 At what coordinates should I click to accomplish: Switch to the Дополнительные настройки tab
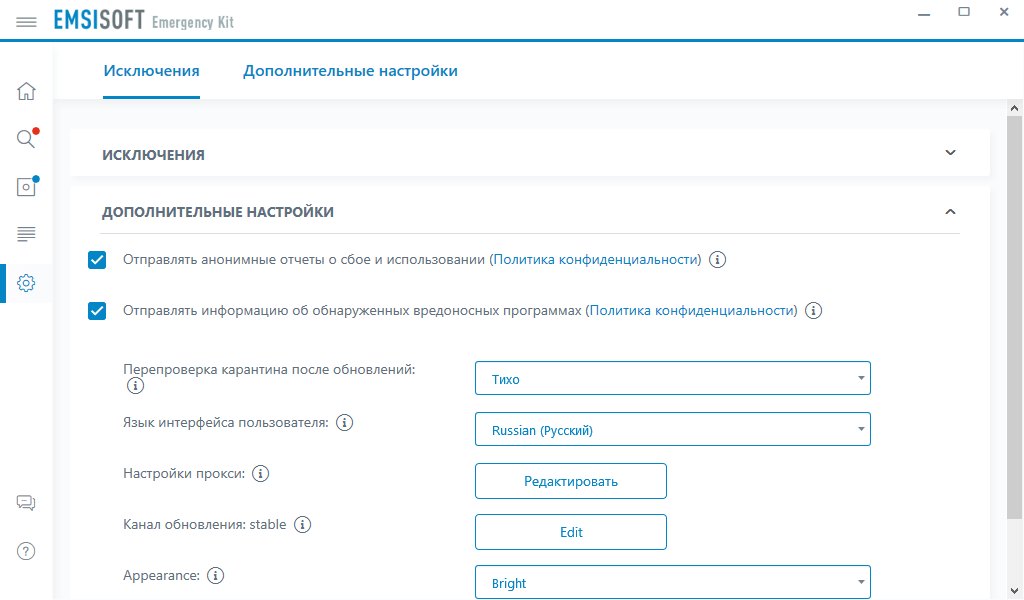point(350,71)
